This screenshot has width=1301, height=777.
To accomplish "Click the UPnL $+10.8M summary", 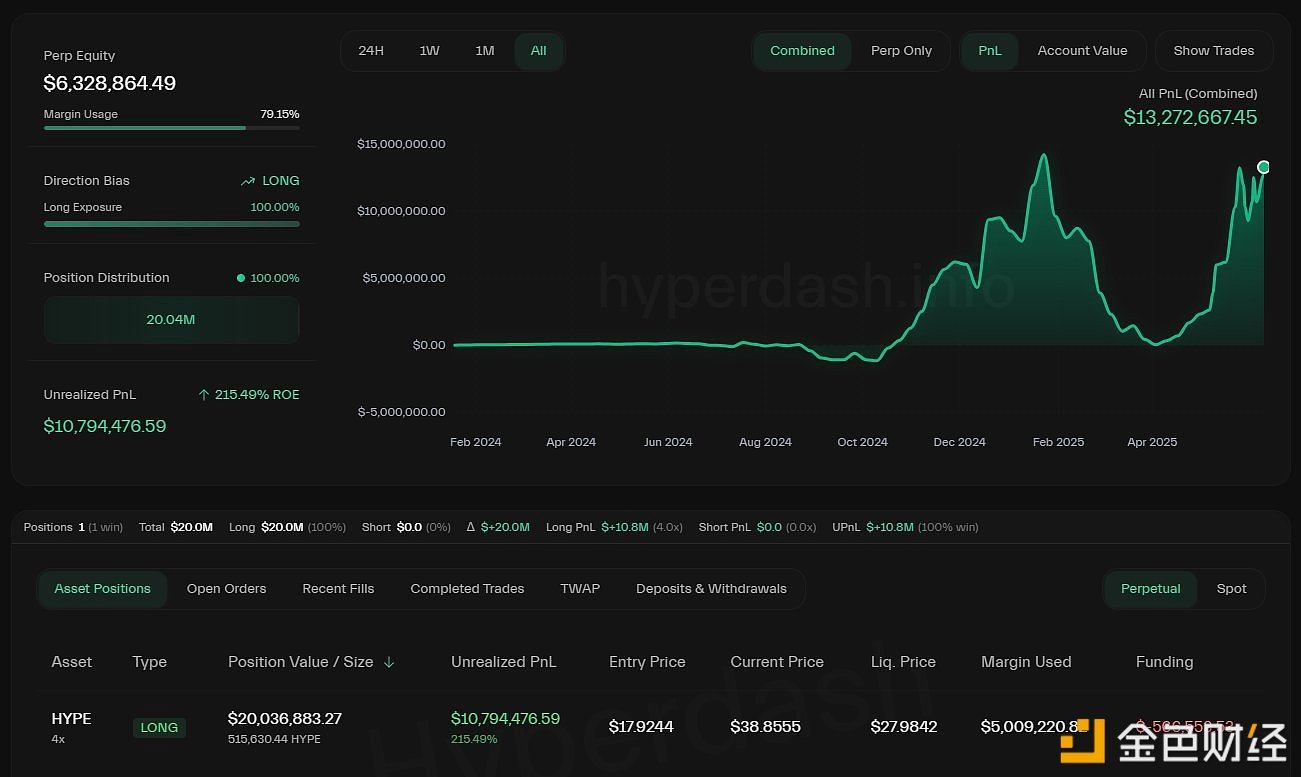I will coord(905,527).
